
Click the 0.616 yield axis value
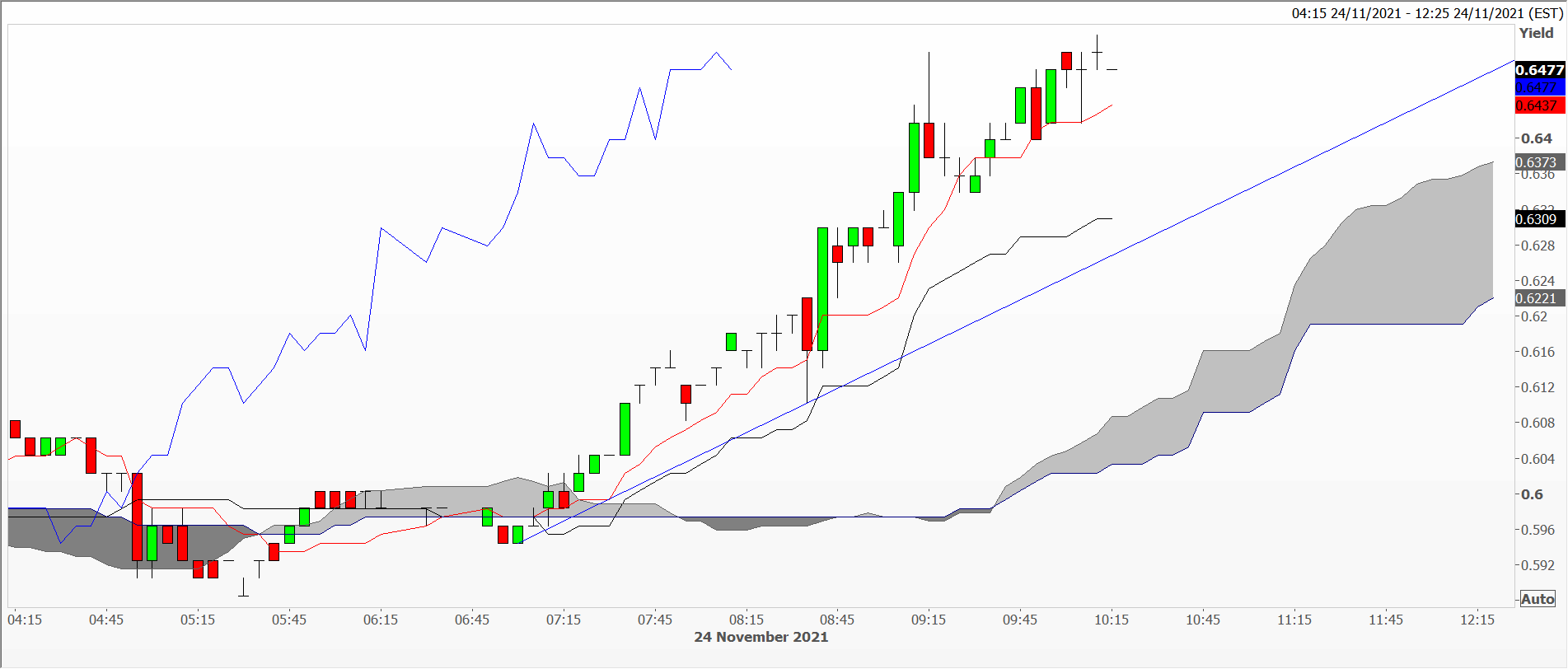1538,352
